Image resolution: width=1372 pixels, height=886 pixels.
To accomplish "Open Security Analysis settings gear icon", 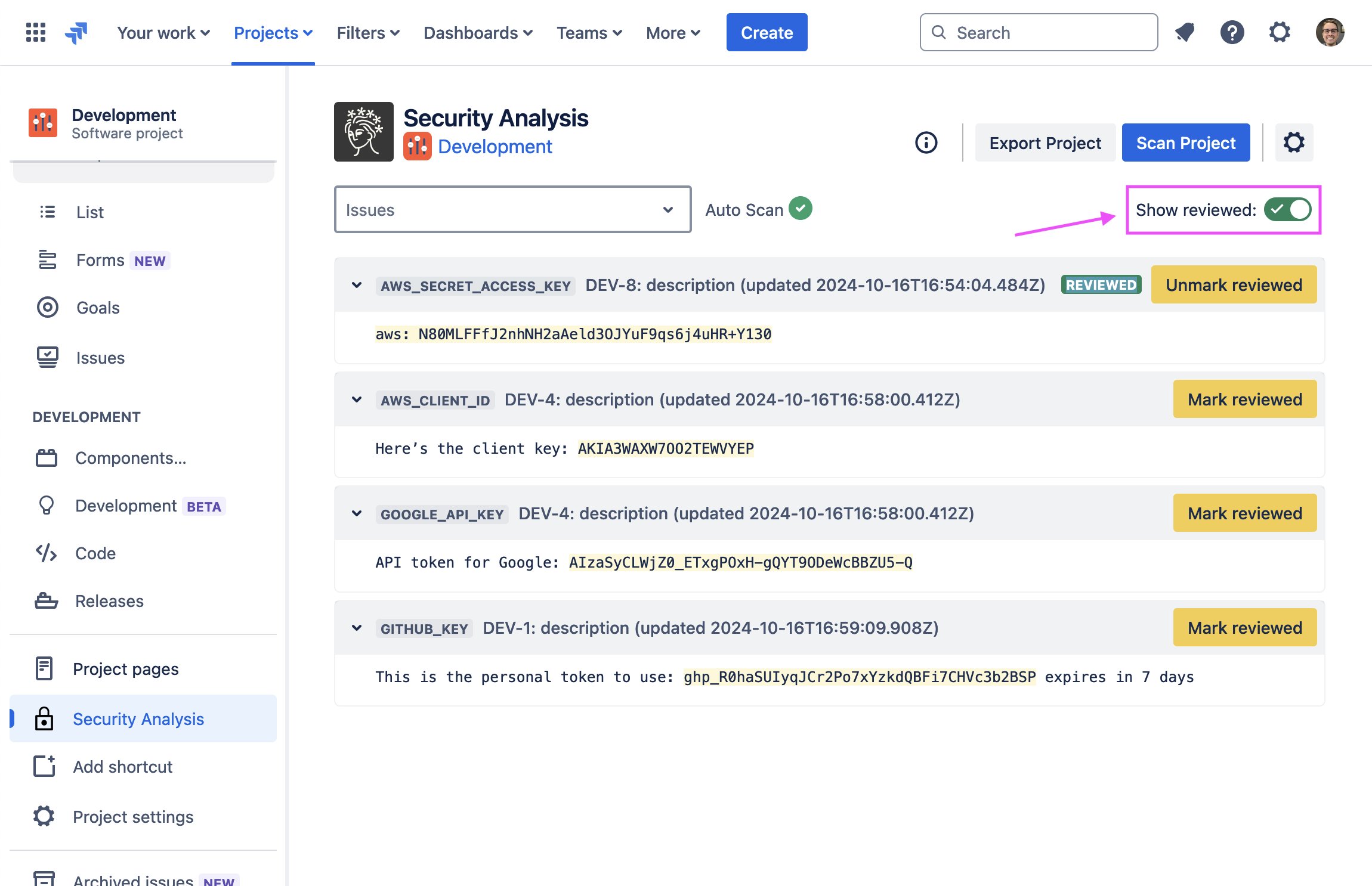I will click(1294, 142).
